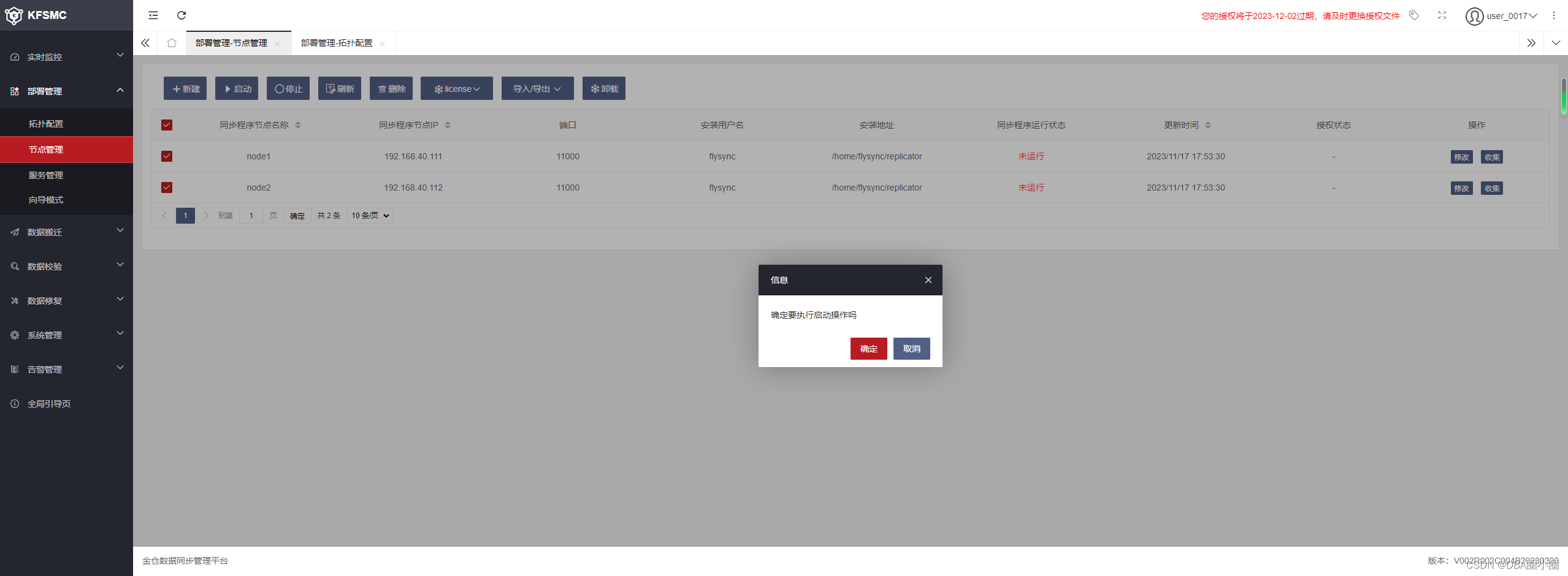Cancel the dialog with 取消 button
Screen dimensions: 1568x576
[x=912, y=349]
